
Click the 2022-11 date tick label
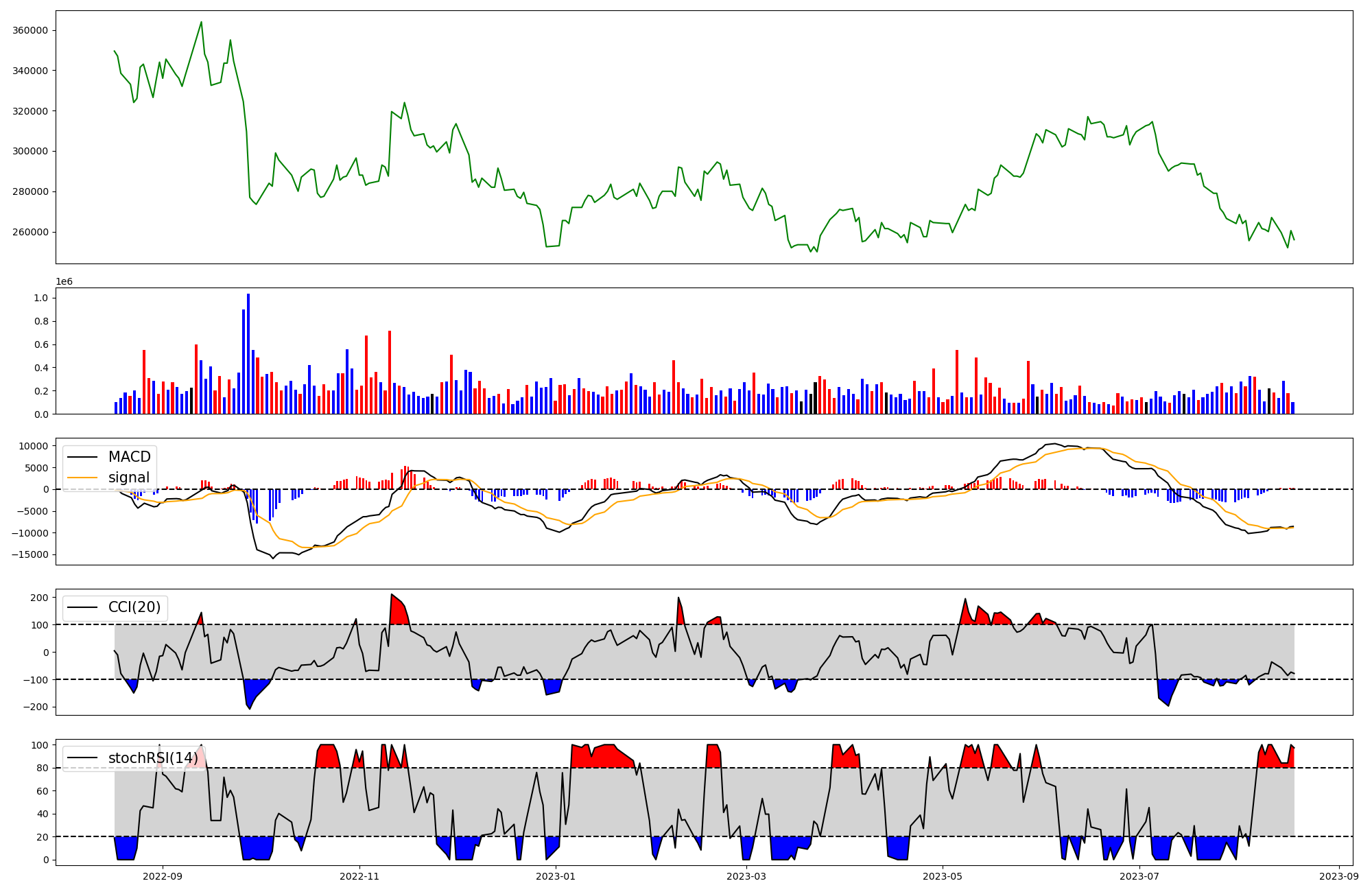(359, 876)
